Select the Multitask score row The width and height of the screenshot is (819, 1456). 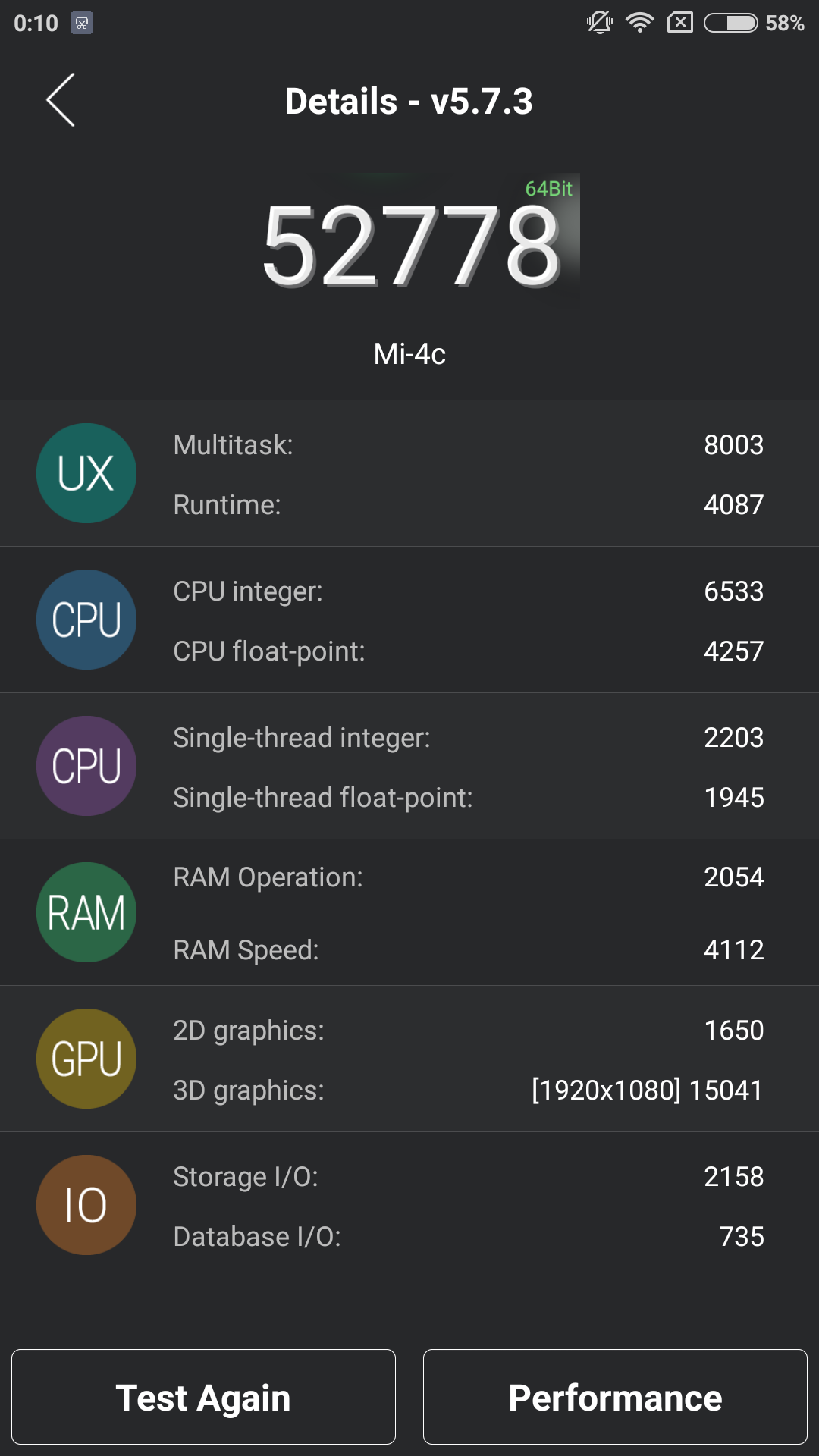coord(468,445)
